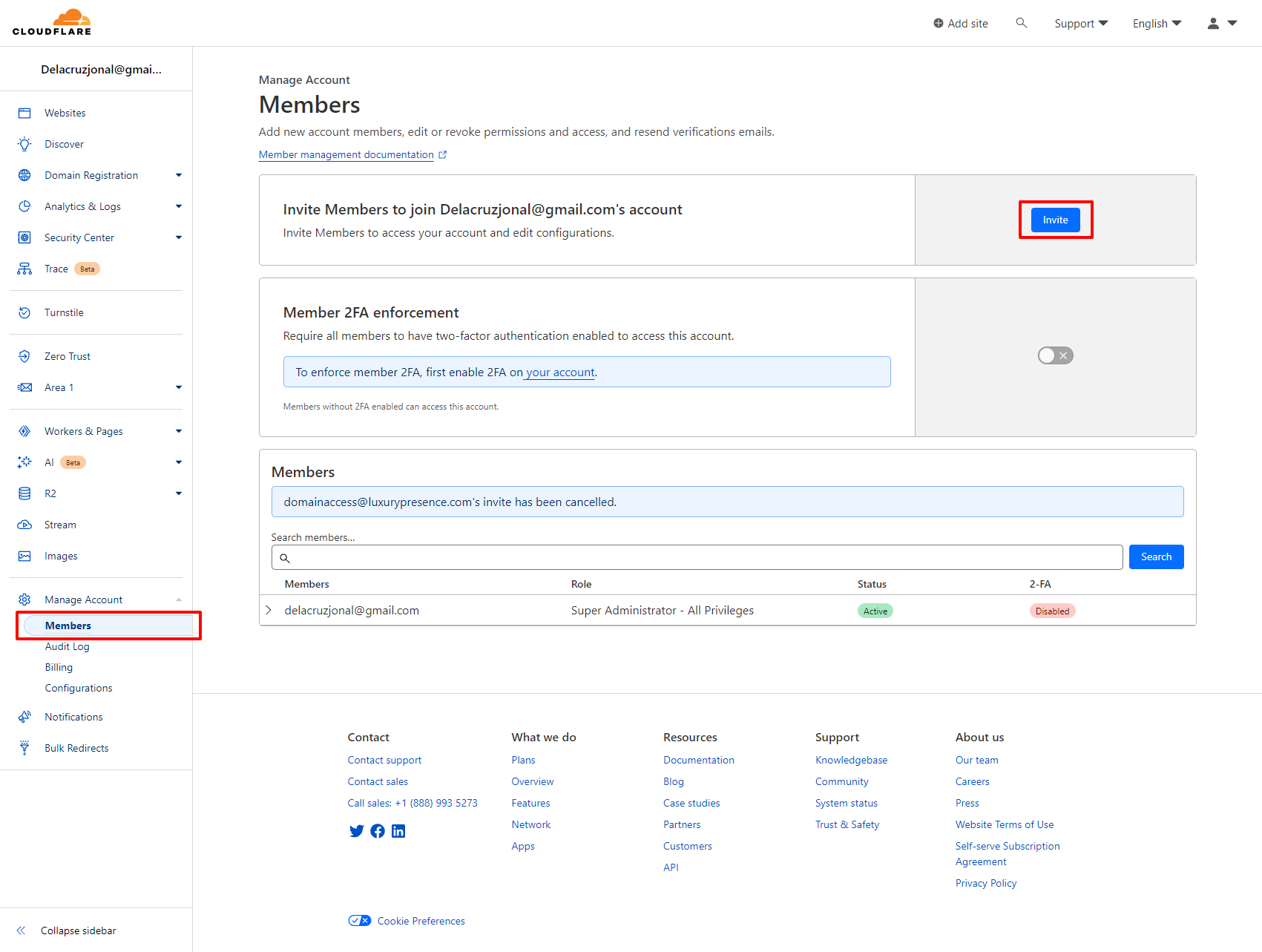Screen dimensions: 1262x952
Task: Switch to the Audit Log page
Action: pyautogui.click(x=67, y=646)
